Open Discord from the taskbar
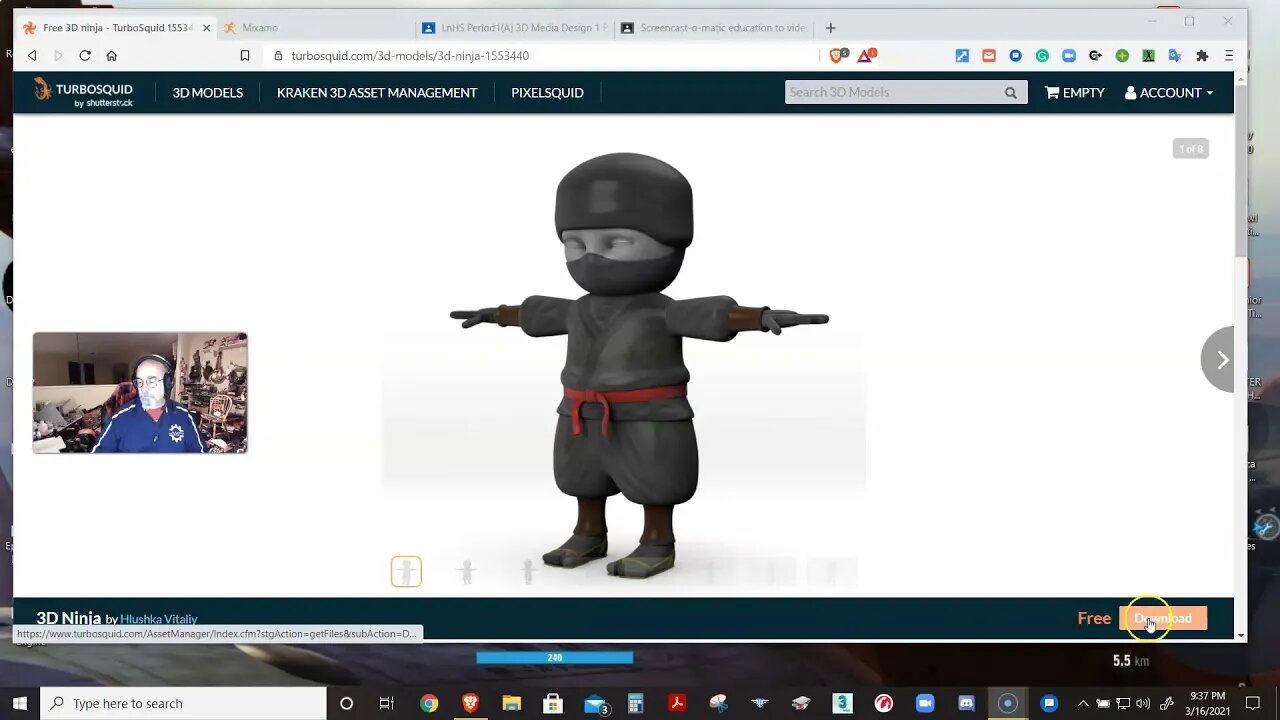This screenshot has width=1280, height=720. pyautogui.click(x=966, y=703)
